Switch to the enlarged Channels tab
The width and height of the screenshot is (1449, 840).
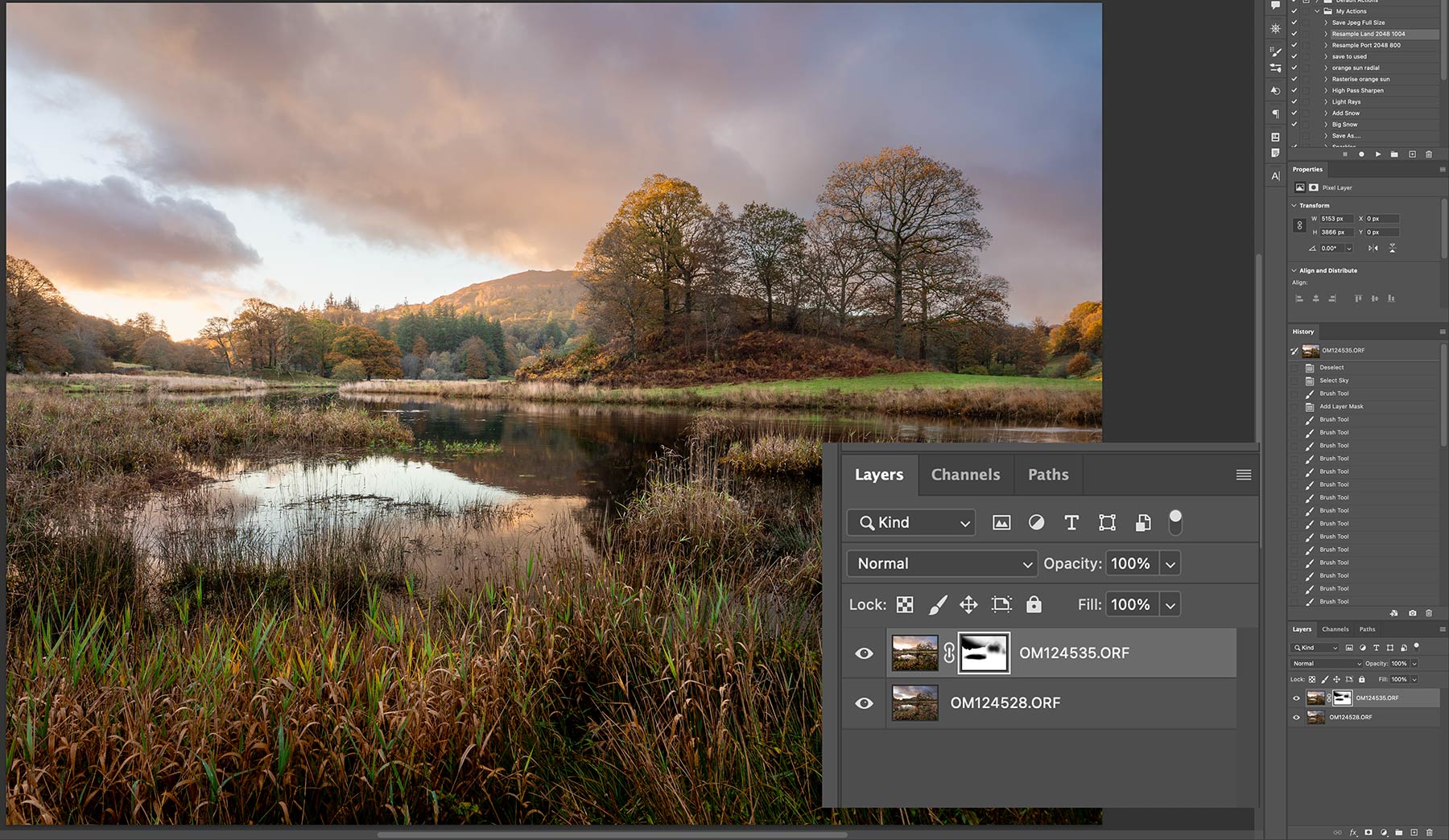coord(965,475)
